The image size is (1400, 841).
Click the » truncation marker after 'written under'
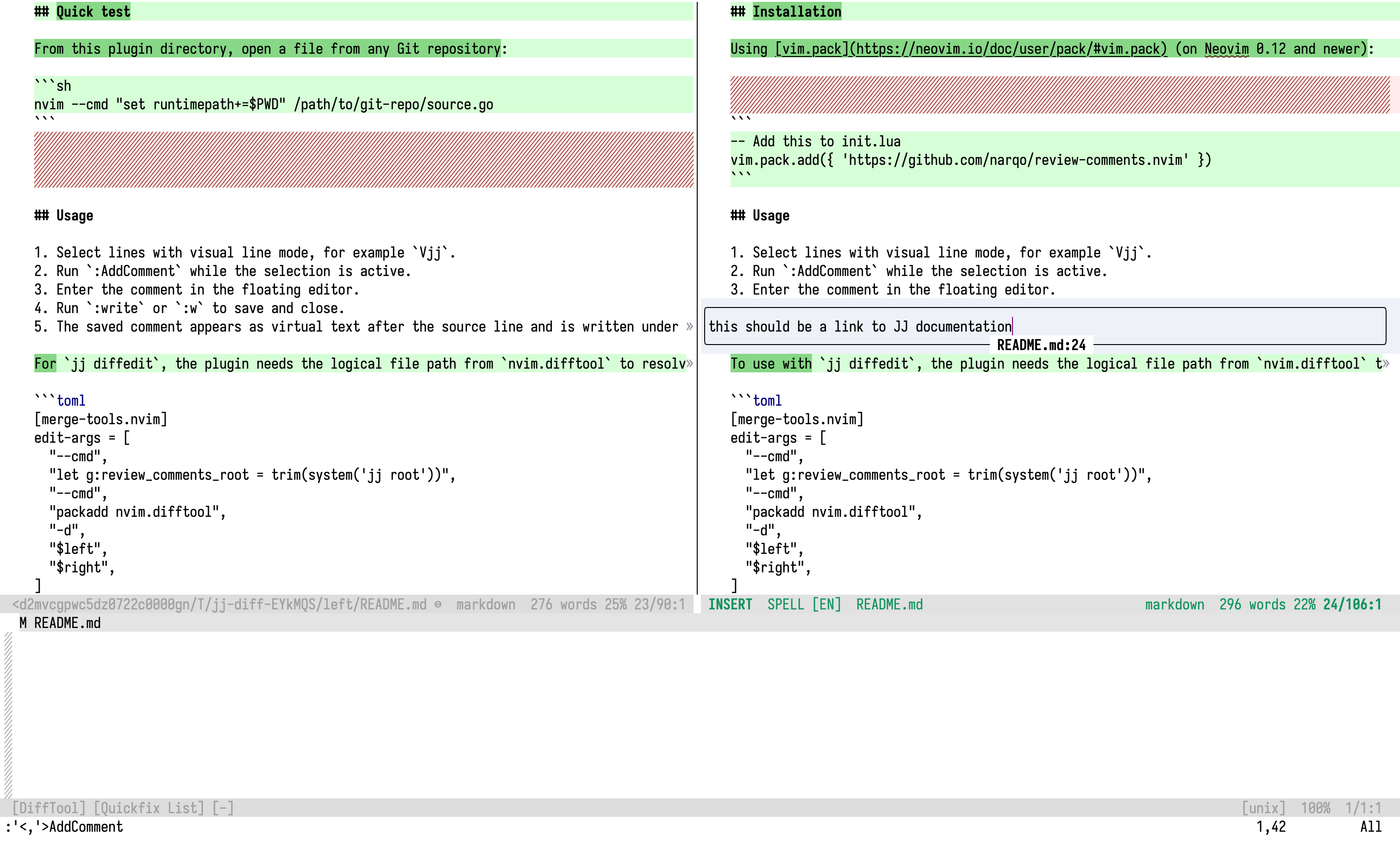pyautogui.click(x=689, y=326)
